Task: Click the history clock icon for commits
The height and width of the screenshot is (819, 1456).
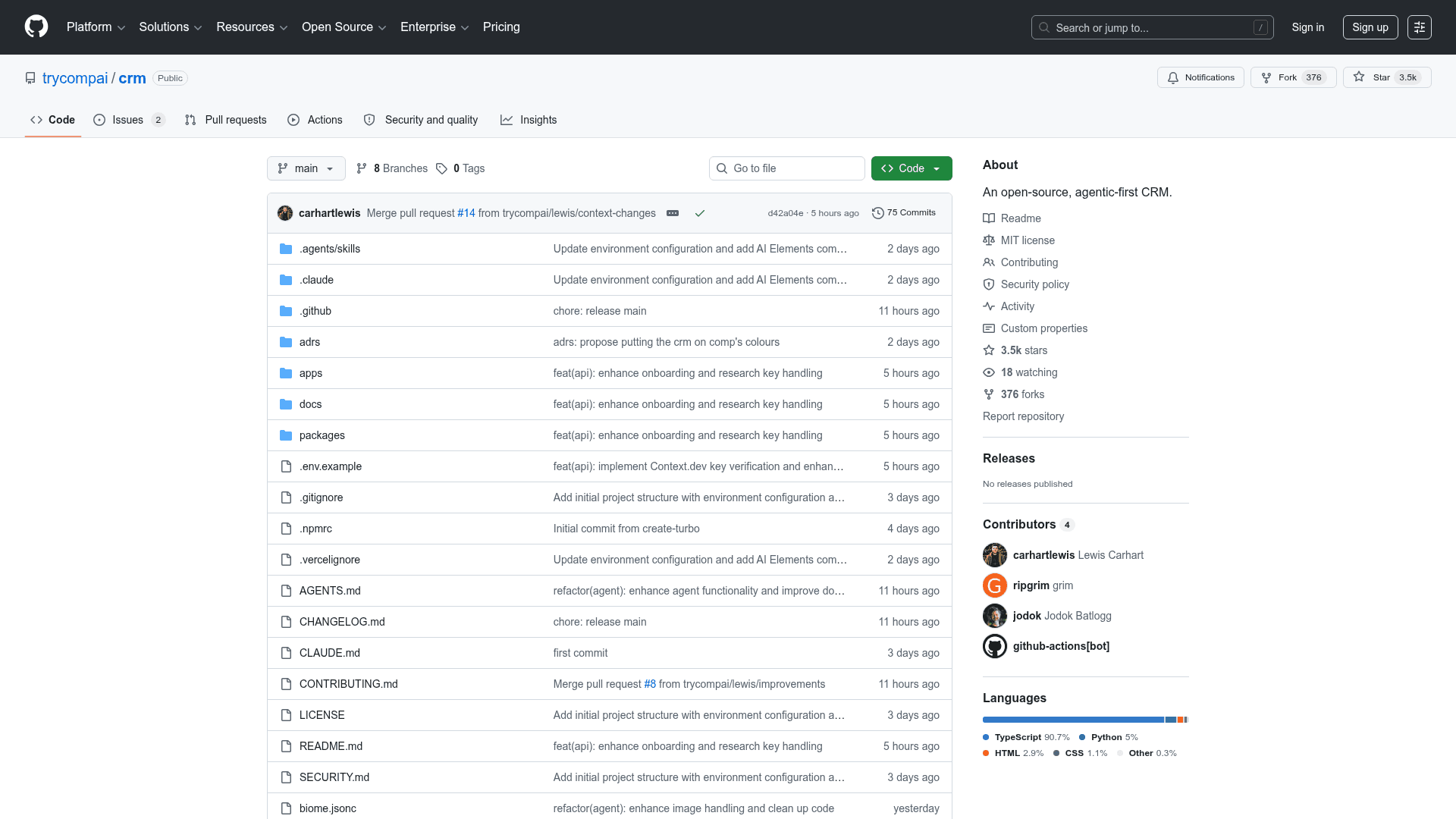Action: (x=878, y=213)
